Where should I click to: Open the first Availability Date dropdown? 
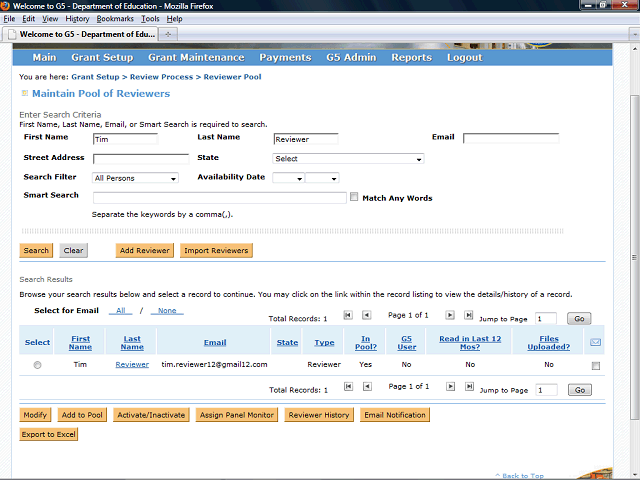[287, 178]
